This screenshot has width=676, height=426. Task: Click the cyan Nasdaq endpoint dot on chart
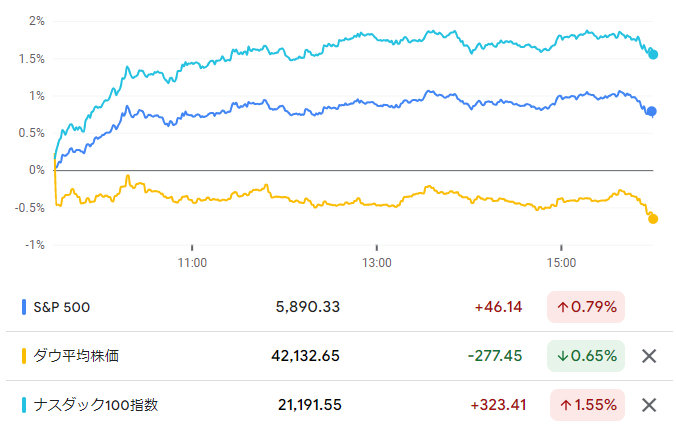tap(653, 55)
